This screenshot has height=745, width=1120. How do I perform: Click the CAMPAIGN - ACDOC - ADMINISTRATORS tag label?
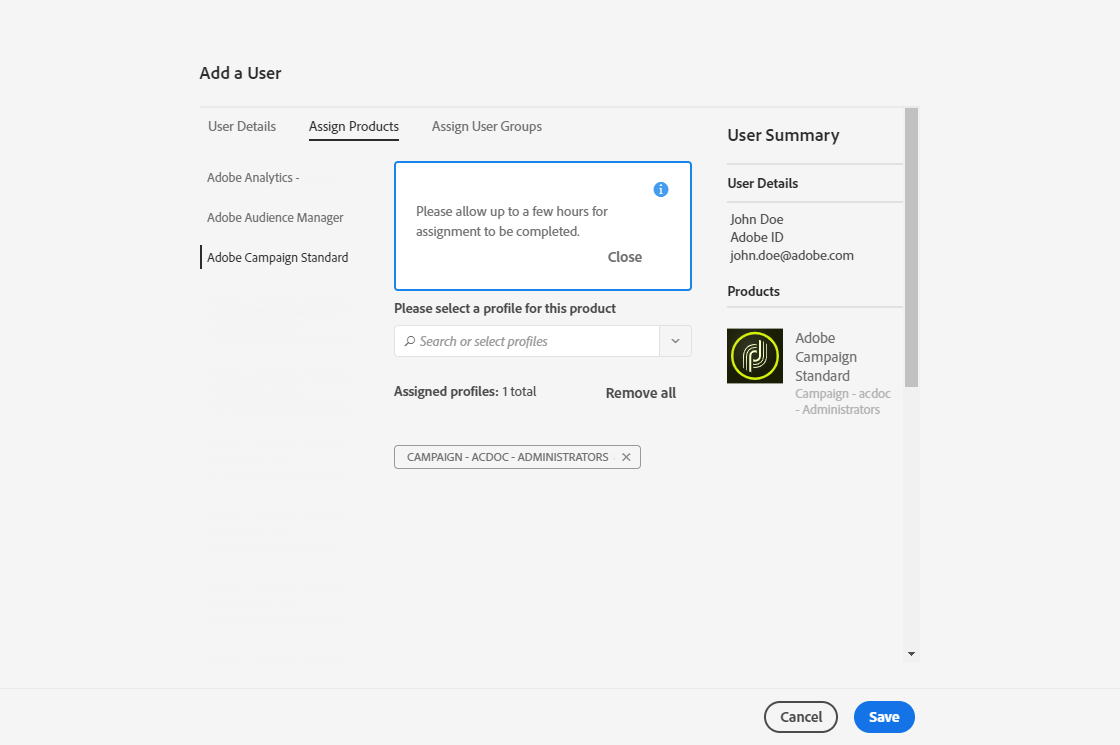click(x=507, y=457)
